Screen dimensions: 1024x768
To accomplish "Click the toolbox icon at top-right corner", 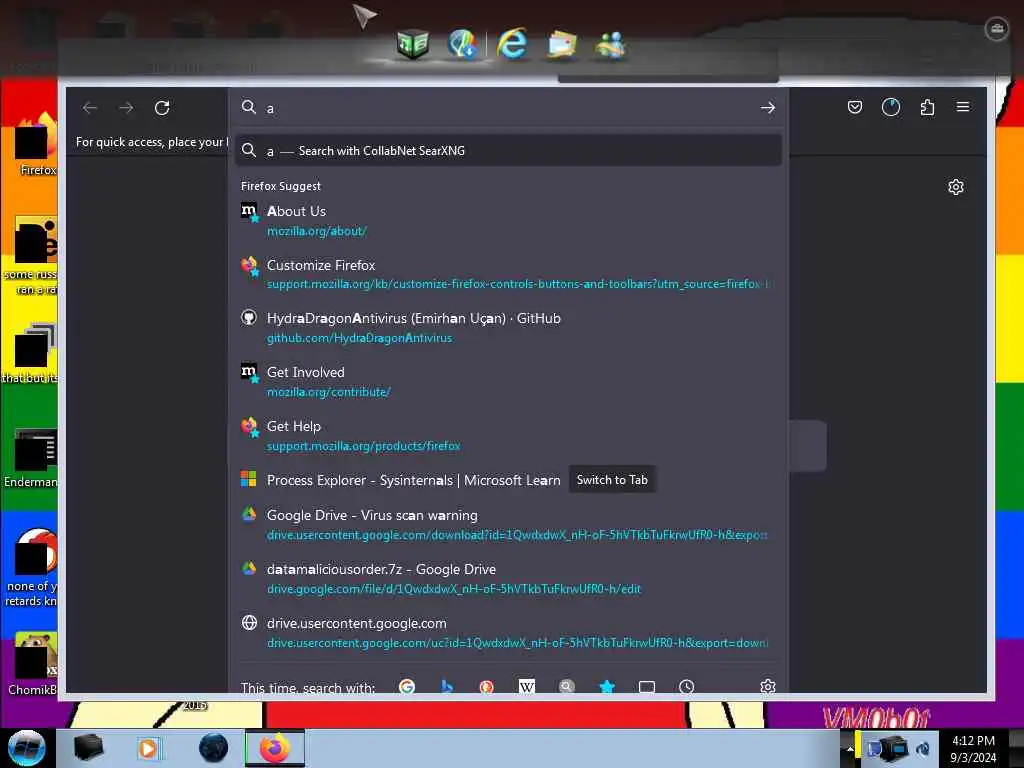I will pos(996,28).
